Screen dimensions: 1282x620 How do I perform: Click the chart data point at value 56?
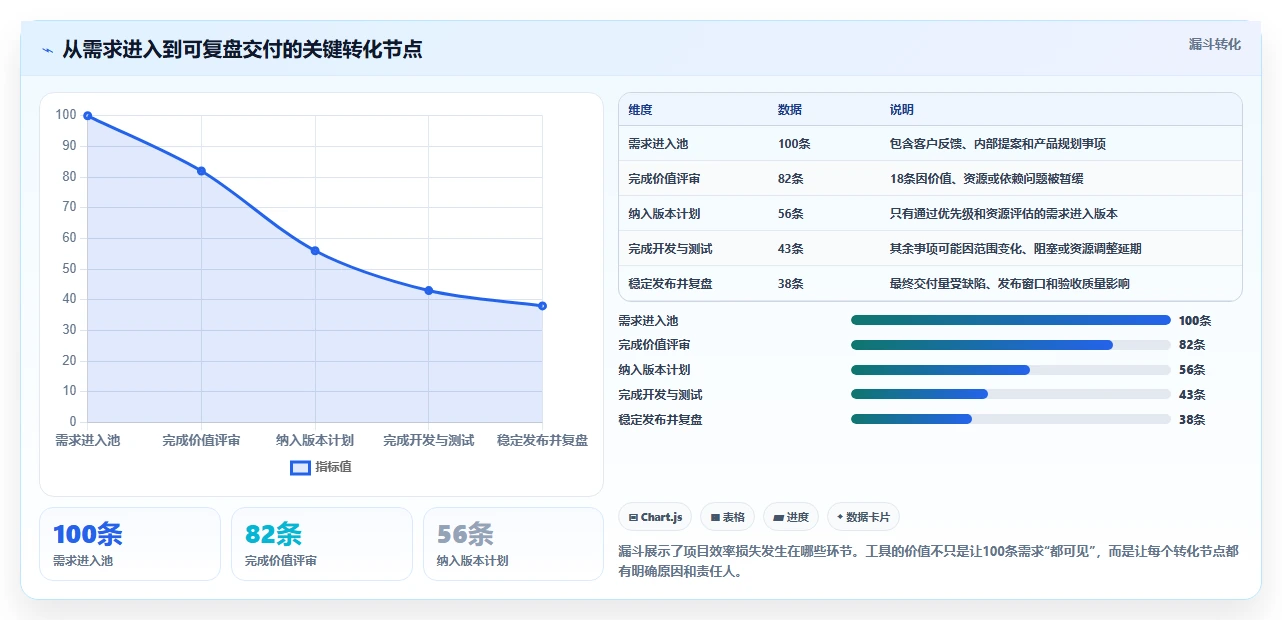[x=315, y=251]
